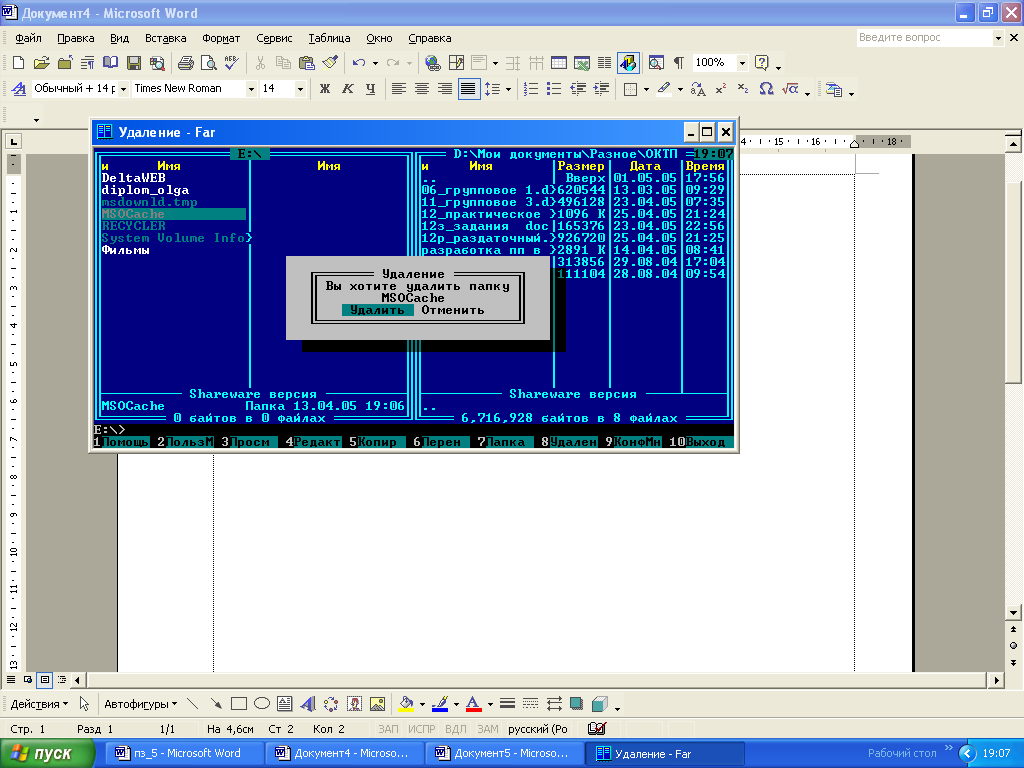Open the Вставка menu
Image resolution: width=1024 pixels, height=768 pixels.
pyautogui.click(x=165, y=38)
